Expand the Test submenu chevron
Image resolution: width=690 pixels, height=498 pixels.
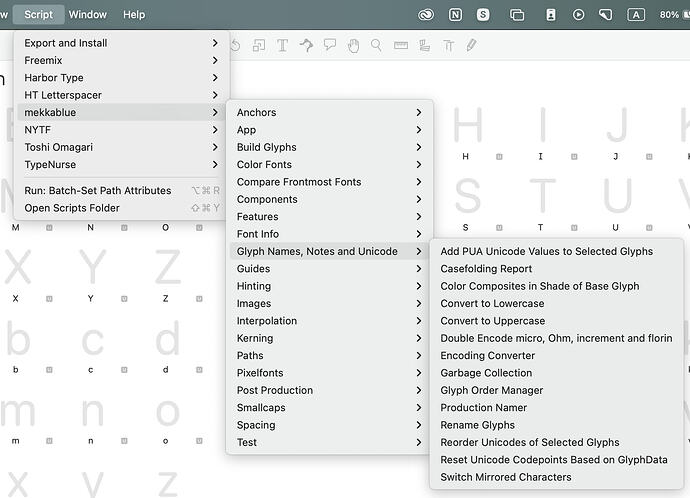coord(418,443)
